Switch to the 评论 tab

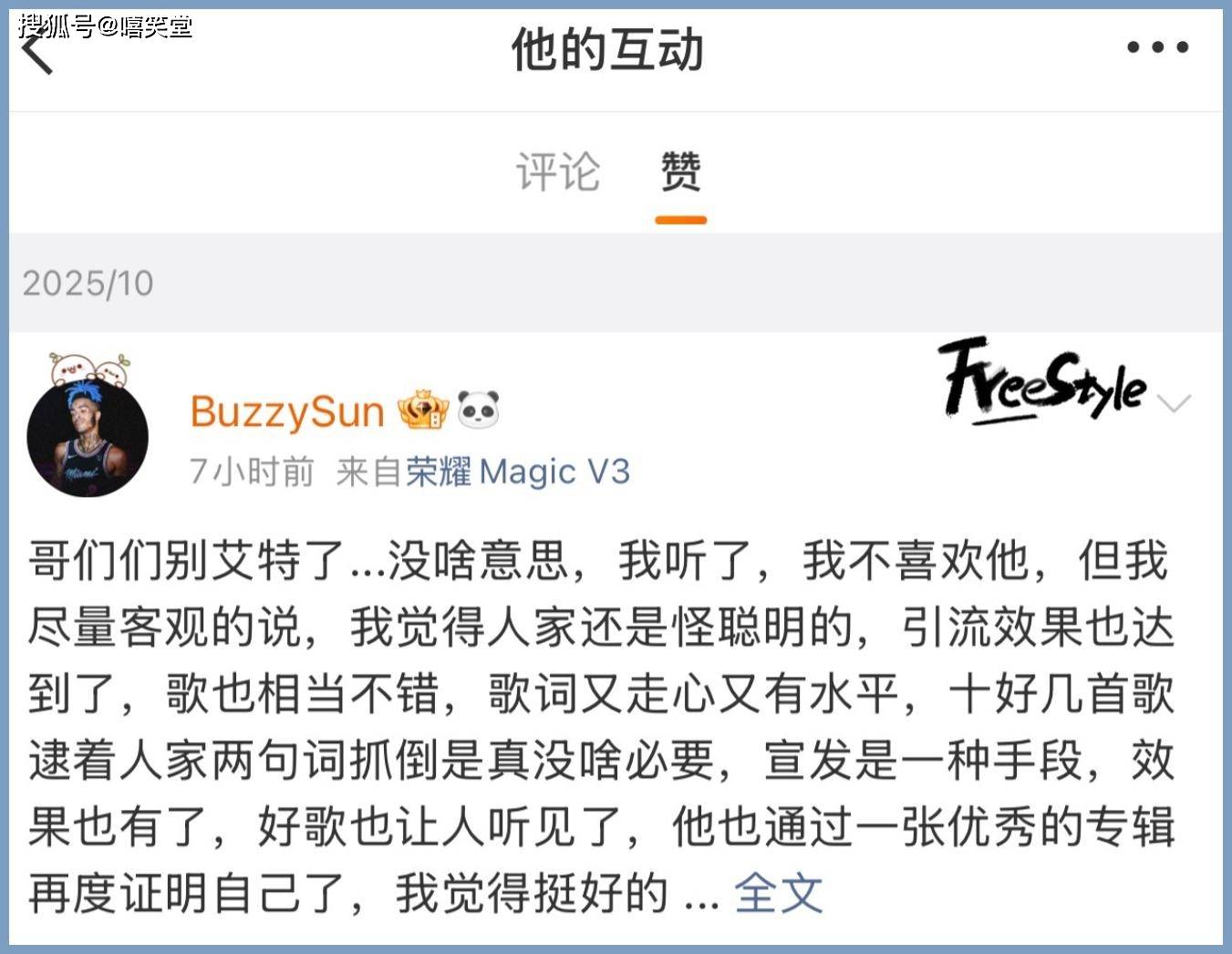pos(558,171)
